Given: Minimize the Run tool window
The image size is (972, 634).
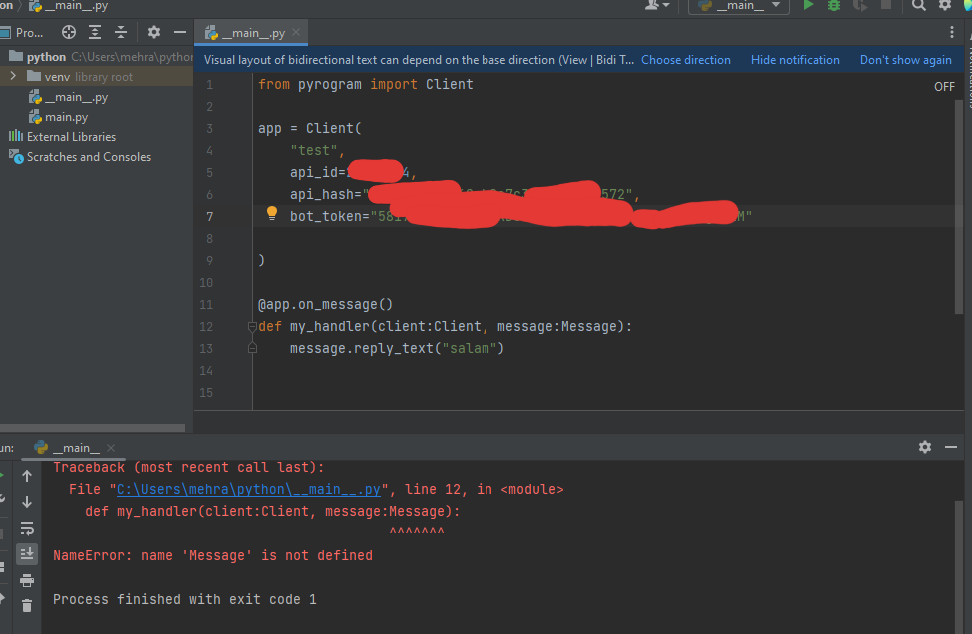Looking at the screenshot, I should coord(951,447).
